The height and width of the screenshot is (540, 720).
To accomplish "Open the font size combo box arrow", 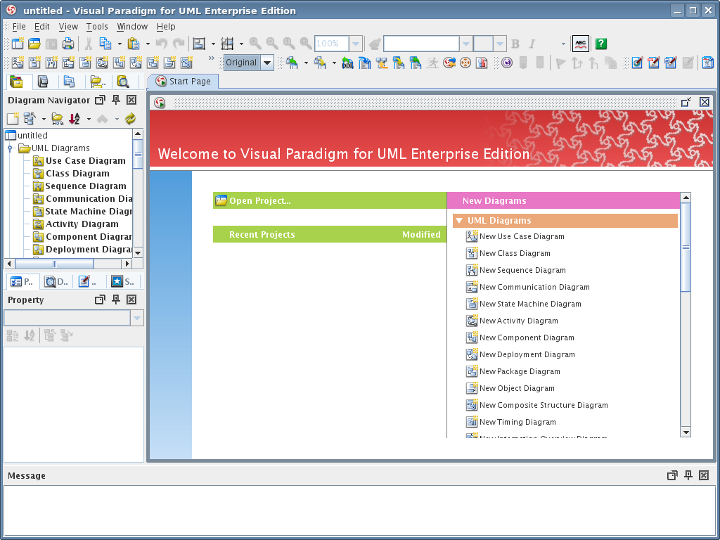I will [500, 44].
